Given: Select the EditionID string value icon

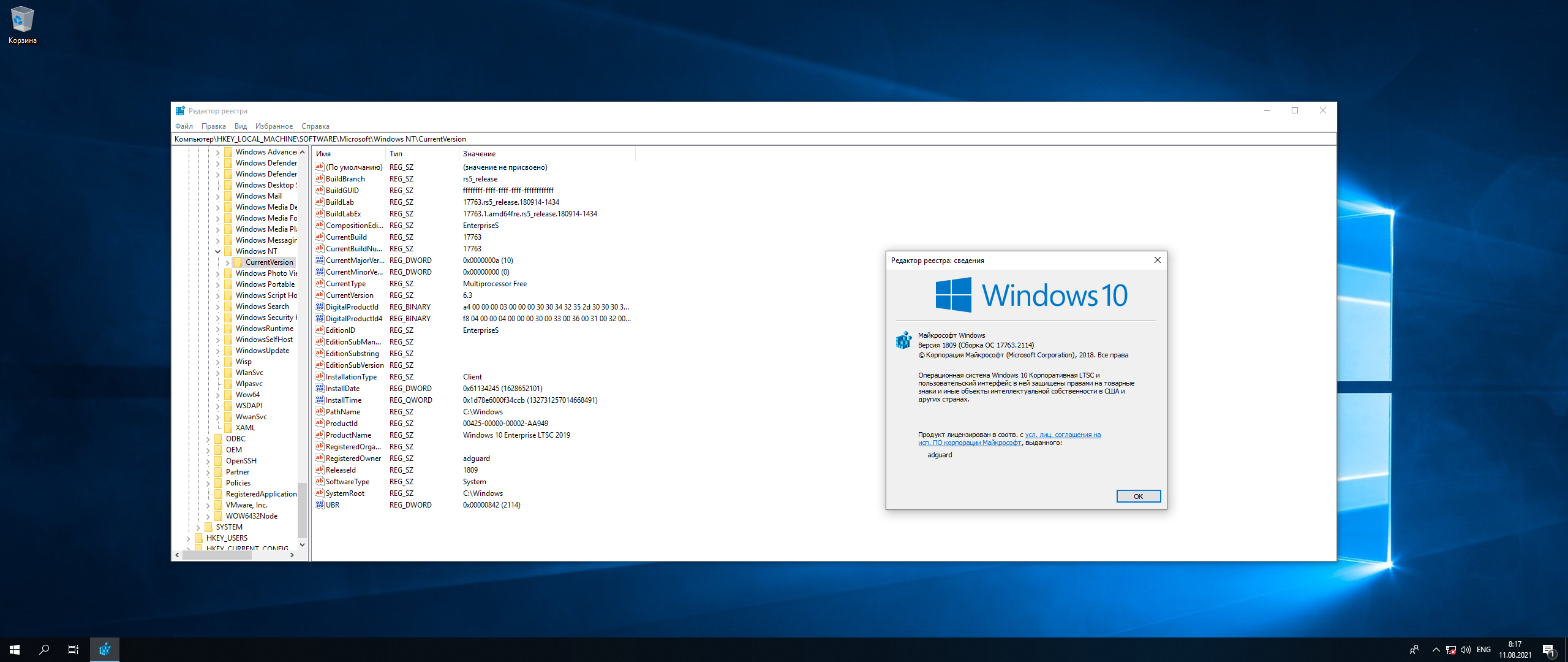Looking at the screenshot, I should click(319, 330).
